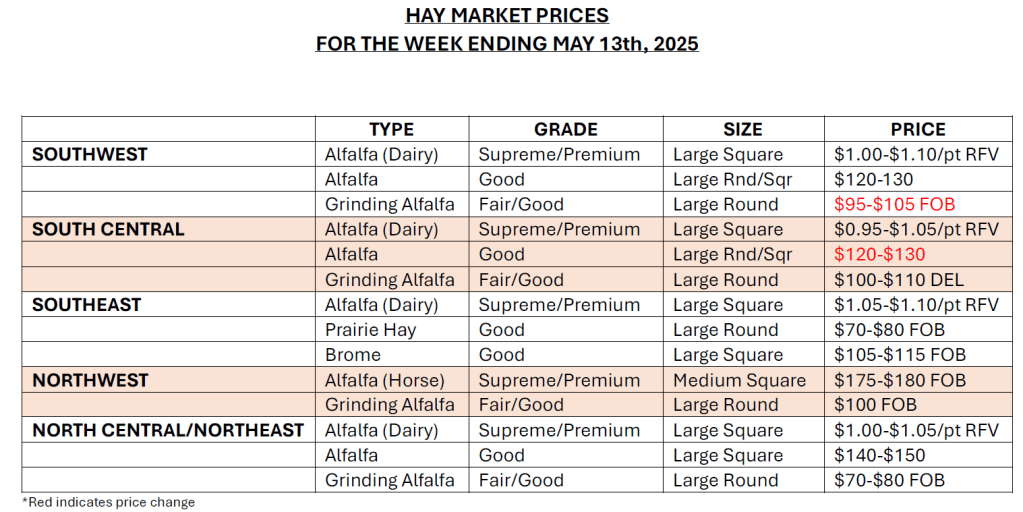The height and width of the screenshot is (512, 1023).
Task: Click the Prairie Hay type cell
Action: 370,330
